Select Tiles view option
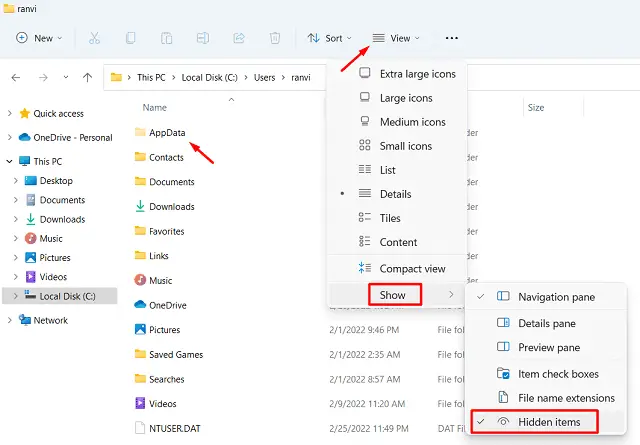This screenshot has height=445, width=640. [x=397, y=218]
